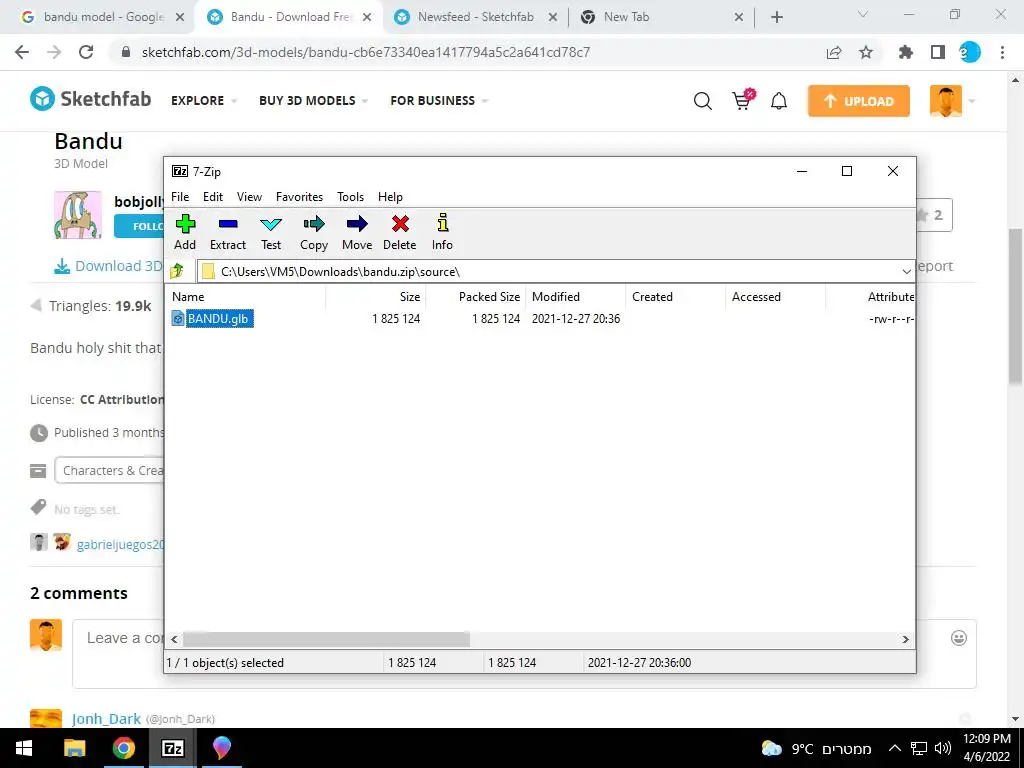Screen dimensions: 1024x768
Task: Open the View menu in 7-Zip
Action: (x=249, y=197)
